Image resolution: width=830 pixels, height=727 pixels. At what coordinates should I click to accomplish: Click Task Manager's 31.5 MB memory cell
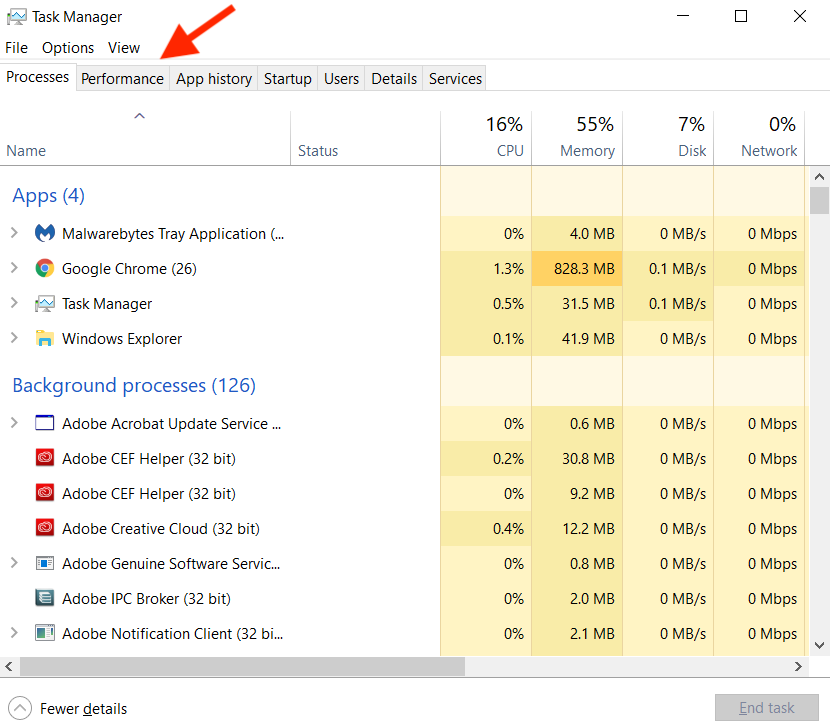[577, 303]
